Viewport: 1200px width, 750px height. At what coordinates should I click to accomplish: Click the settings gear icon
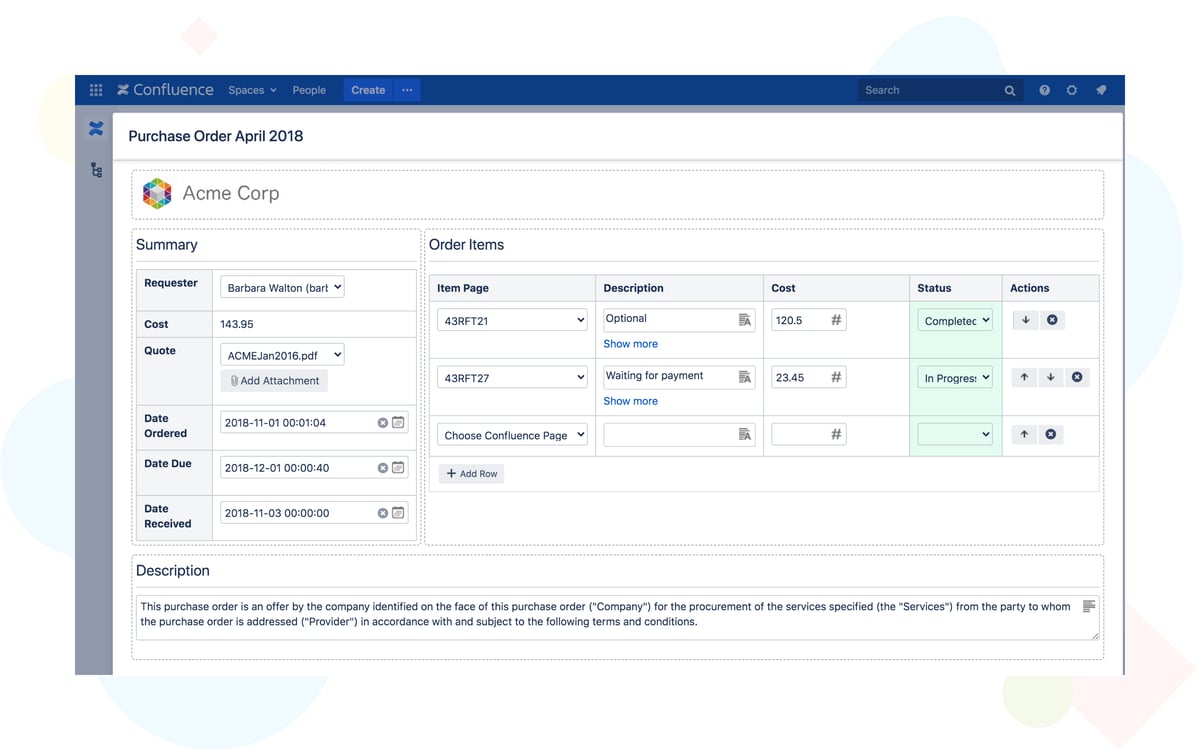click(x=1071, y=89)
